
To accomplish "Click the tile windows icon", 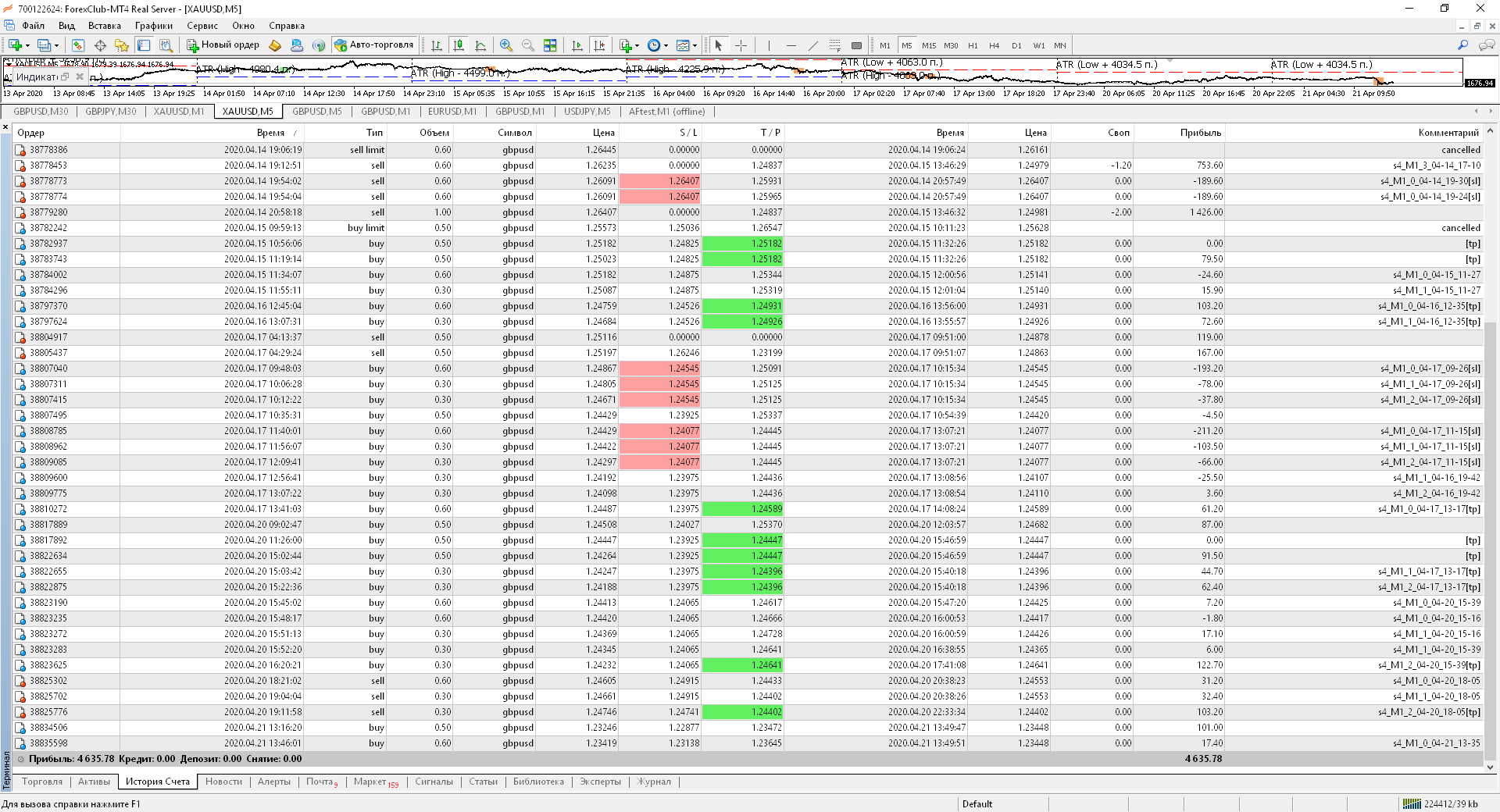I will click(x=550, y=45).
